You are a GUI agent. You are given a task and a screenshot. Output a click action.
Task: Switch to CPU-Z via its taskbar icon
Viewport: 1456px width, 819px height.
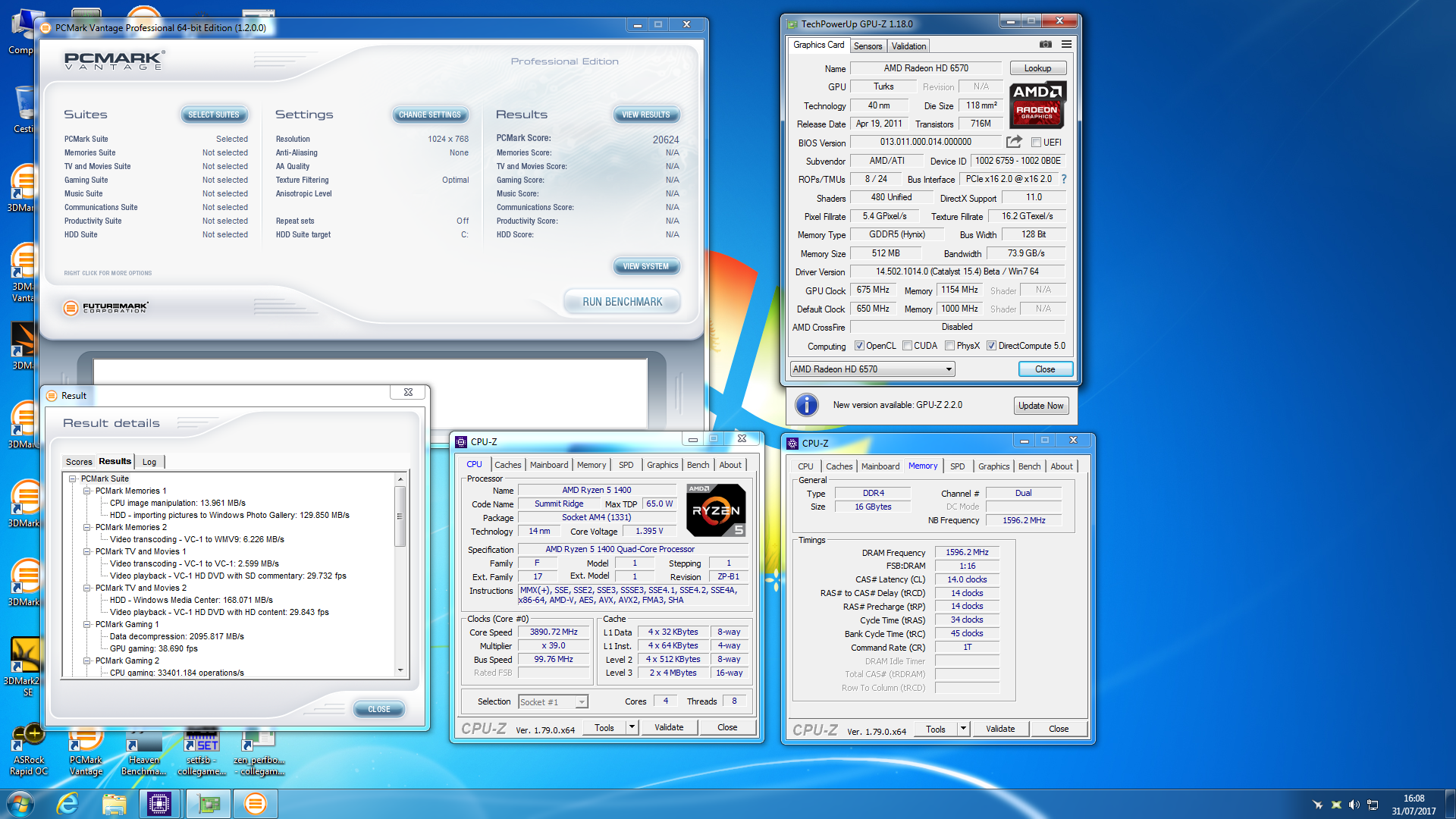(159, 804)
